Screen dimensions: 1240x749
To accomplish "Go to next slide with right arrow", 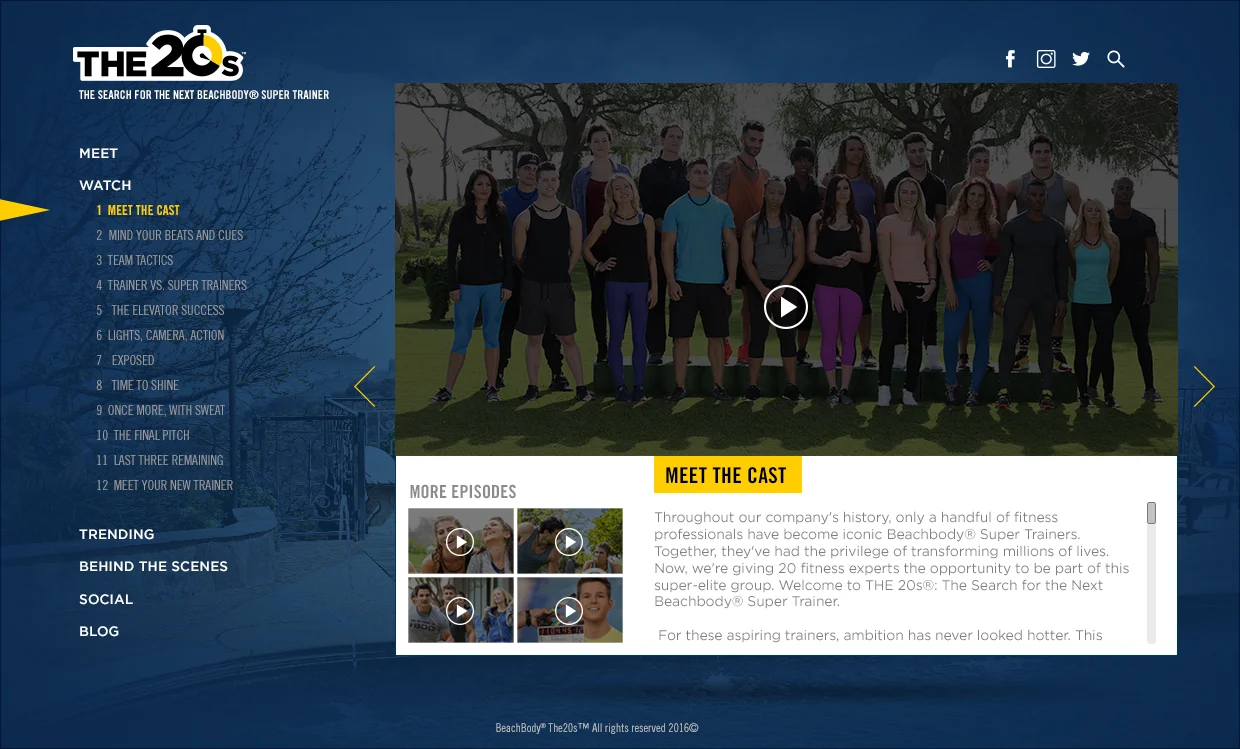I will pyautogui.click(x=1204, y=386).
